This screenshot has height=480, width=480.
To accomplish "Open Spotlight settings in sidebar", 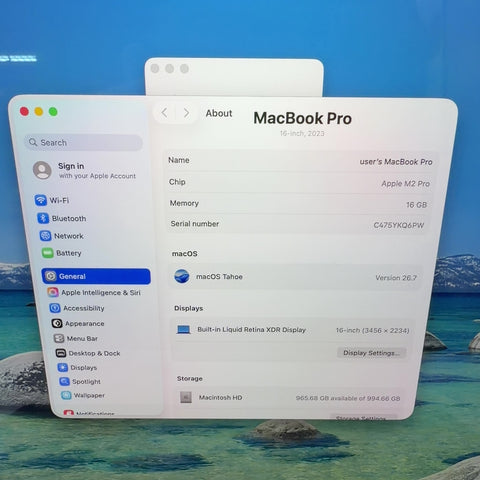I will pyautogui.click(x=80, y=381).
